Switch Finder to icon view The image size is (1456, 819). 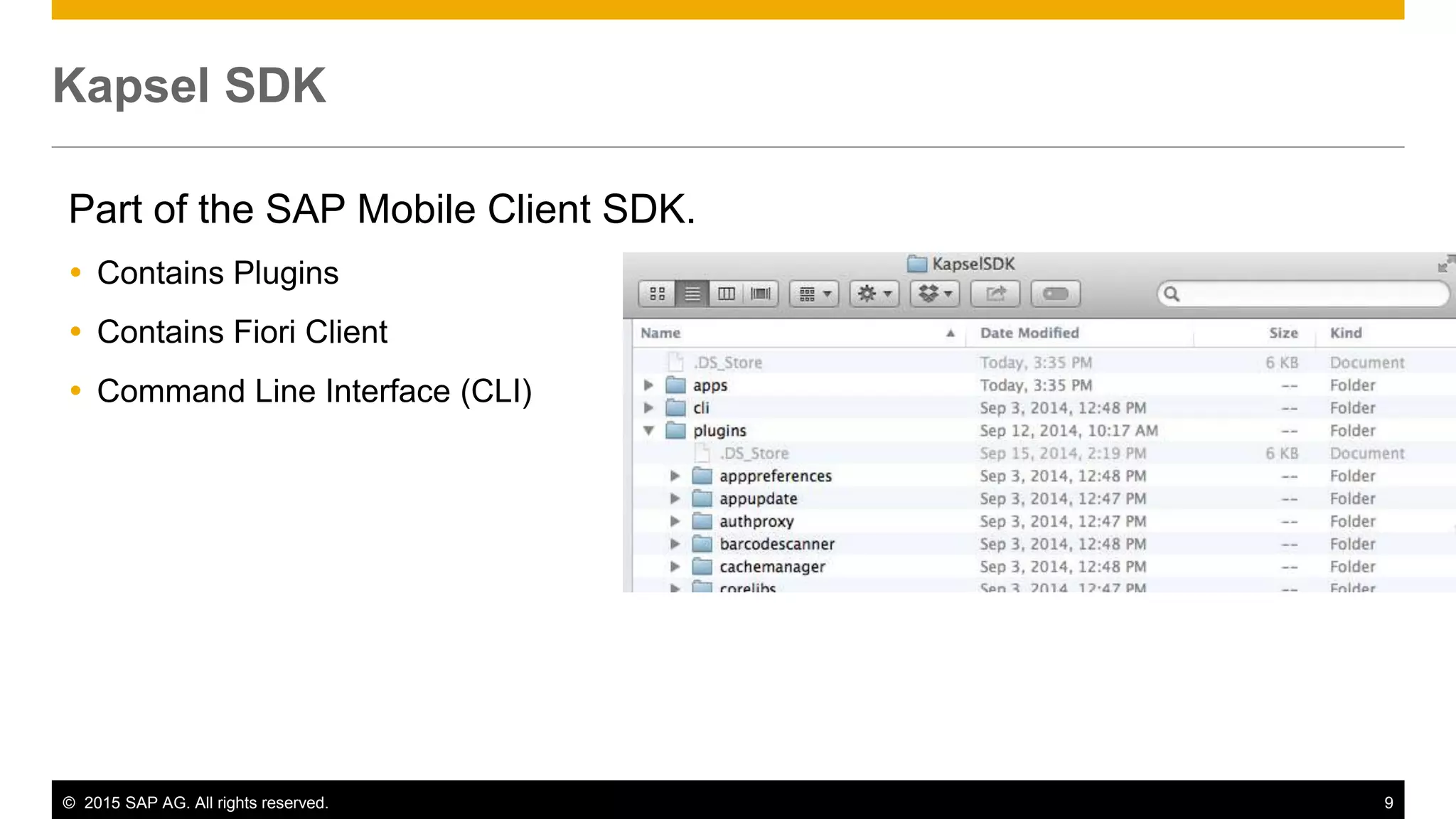(658, 294)
